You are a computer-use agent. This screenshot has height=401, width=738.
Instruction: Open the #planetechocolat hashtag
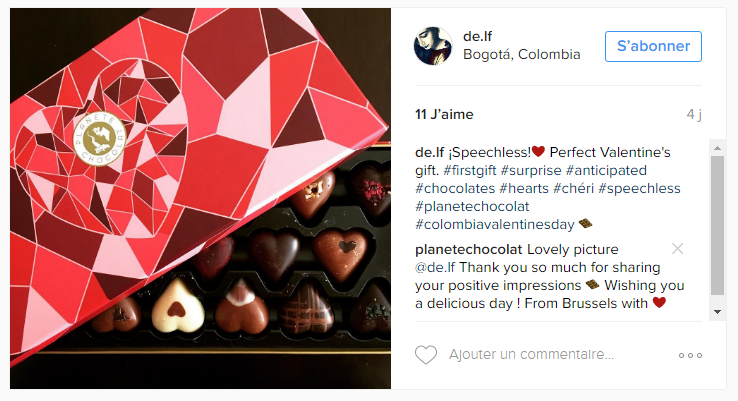pos(472,206)
